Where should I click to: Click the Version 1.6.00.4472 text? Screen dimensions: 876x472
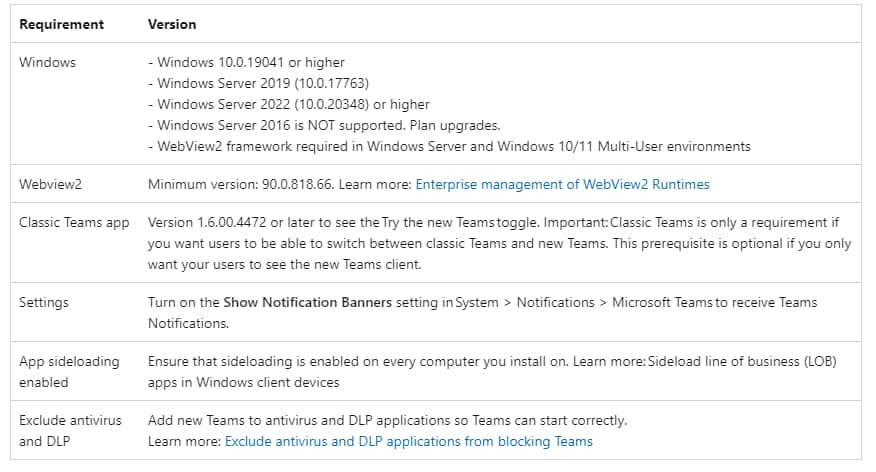220,222
